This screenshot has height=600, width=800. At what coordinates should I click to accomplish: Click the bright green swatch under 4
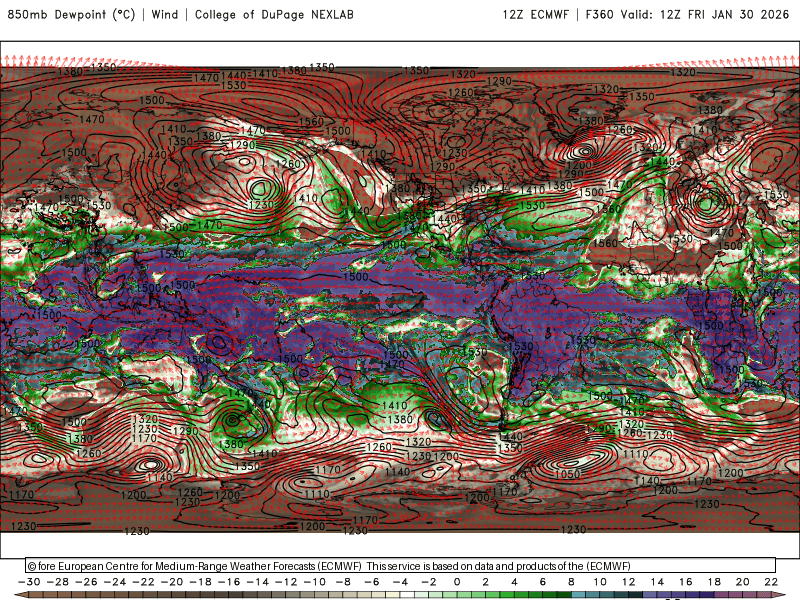point(521,595)
